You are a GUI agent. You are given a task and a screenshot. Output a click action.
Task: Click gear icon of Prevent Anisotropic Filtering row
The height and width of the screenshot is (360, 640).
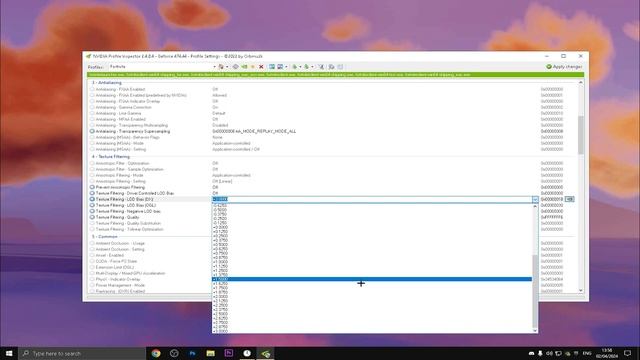(92, 187)
